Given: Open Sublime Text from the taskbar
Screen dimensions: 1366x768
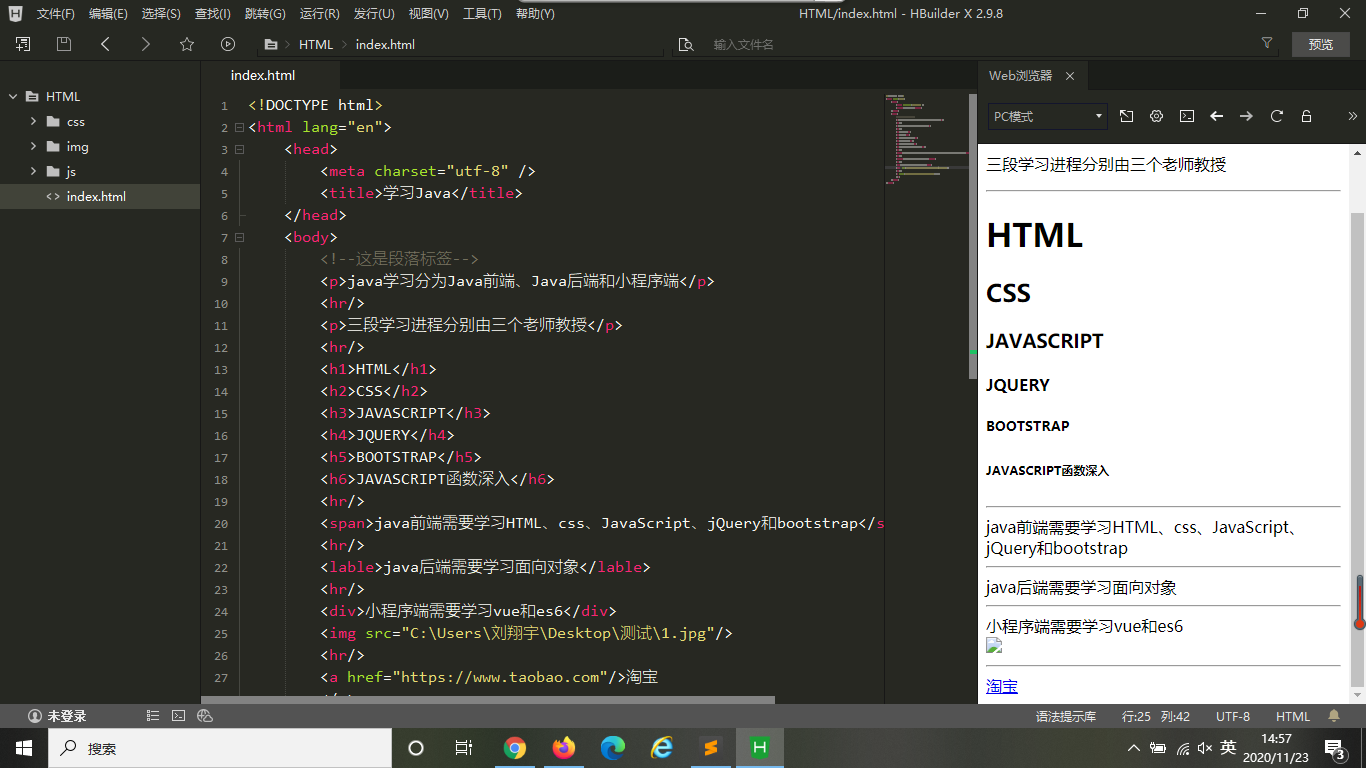Looking at the screenshot, I should point(711,747).
